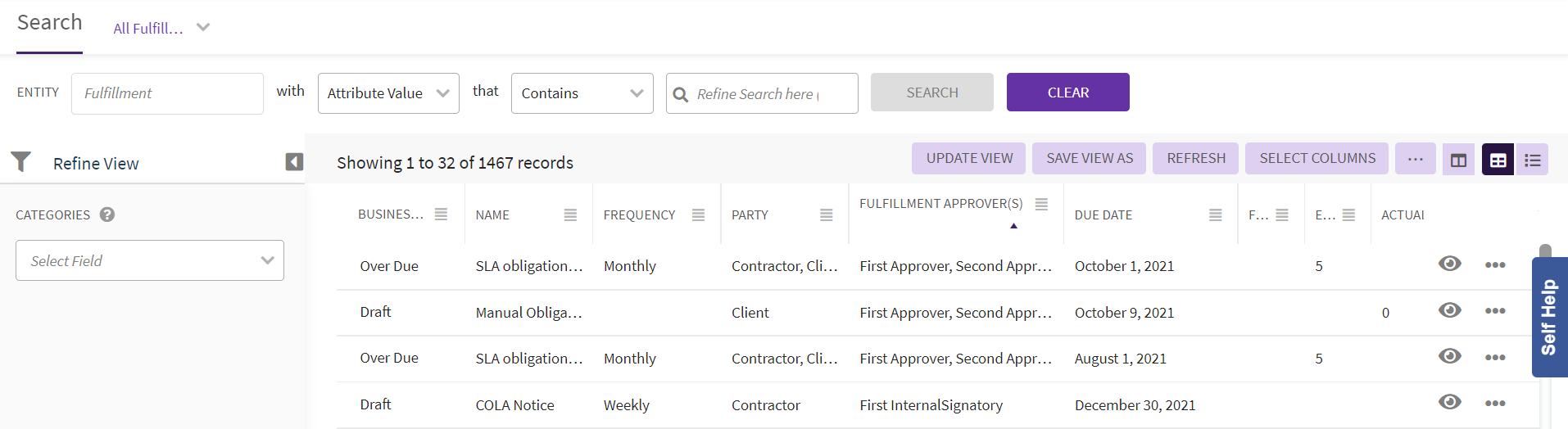This screenshot has height=429, width=1568.
Task: Open the Contains condition dropdown
Action: [x=582, y=93]
